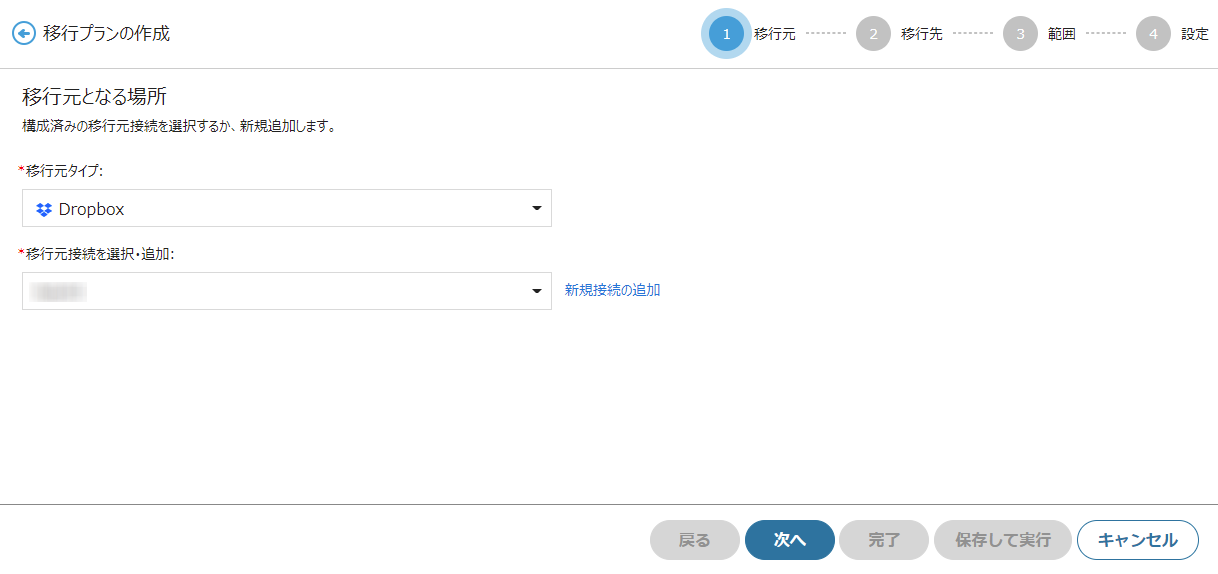Click the 戻る button
Viewport: 1218px width, 574px height.
695,540
